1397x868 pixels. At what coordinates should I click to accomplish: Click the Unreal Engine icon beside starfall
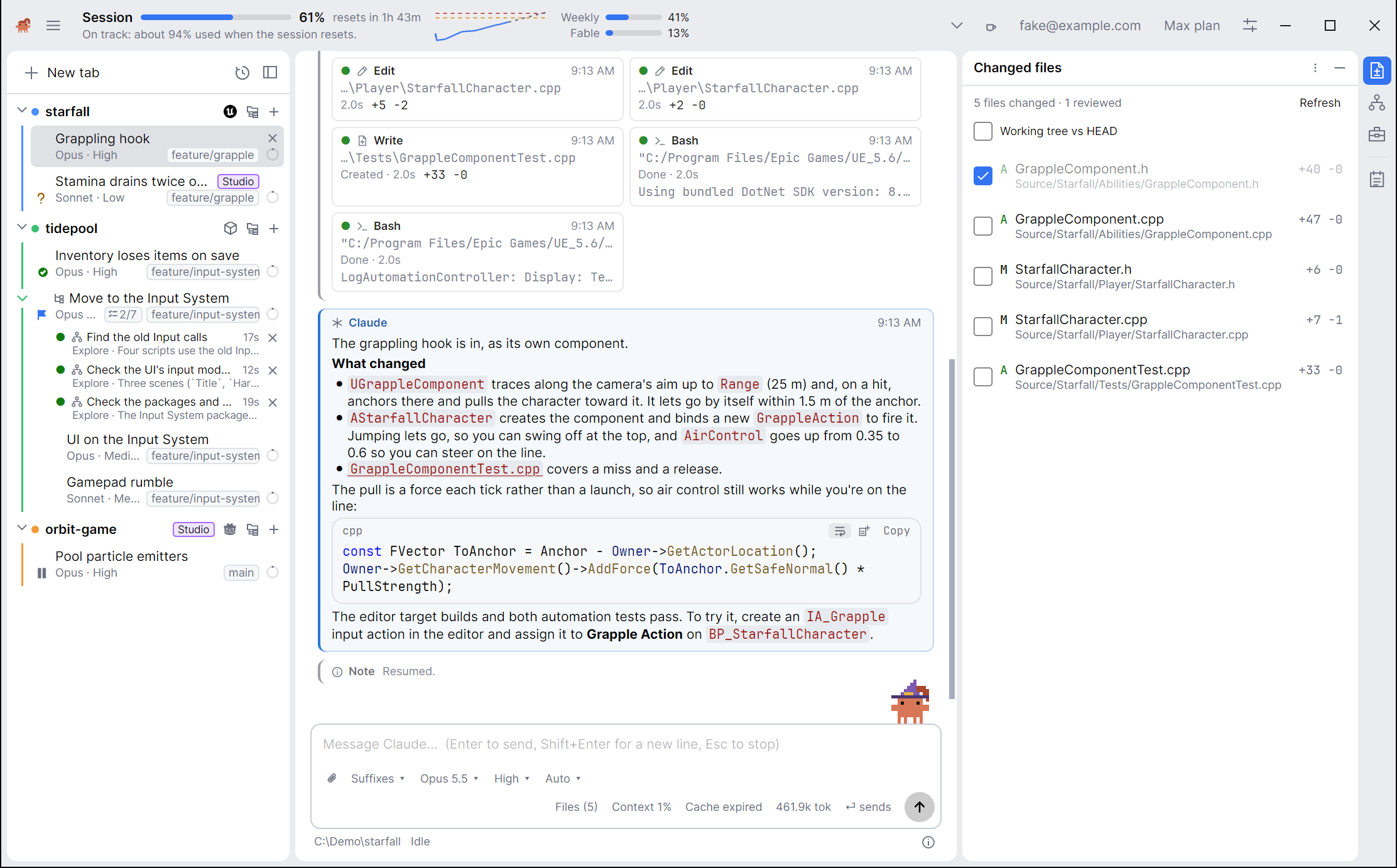pyautogui.click(x=231, y=112)
